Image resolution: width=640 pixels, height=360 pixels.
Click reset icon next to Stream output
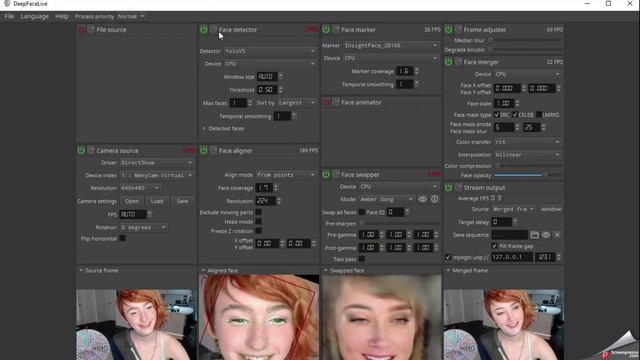458,187
